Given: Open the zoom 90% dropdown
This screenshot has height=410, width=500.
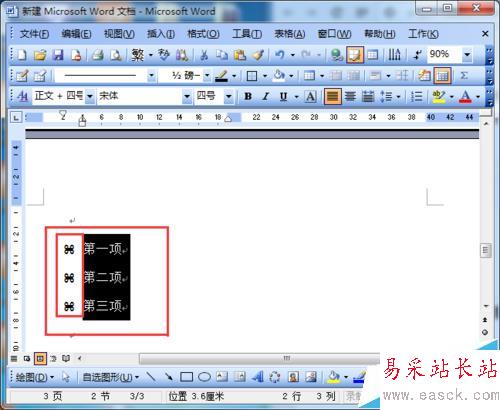Looking at the screenshot, I should coord(467,54).
